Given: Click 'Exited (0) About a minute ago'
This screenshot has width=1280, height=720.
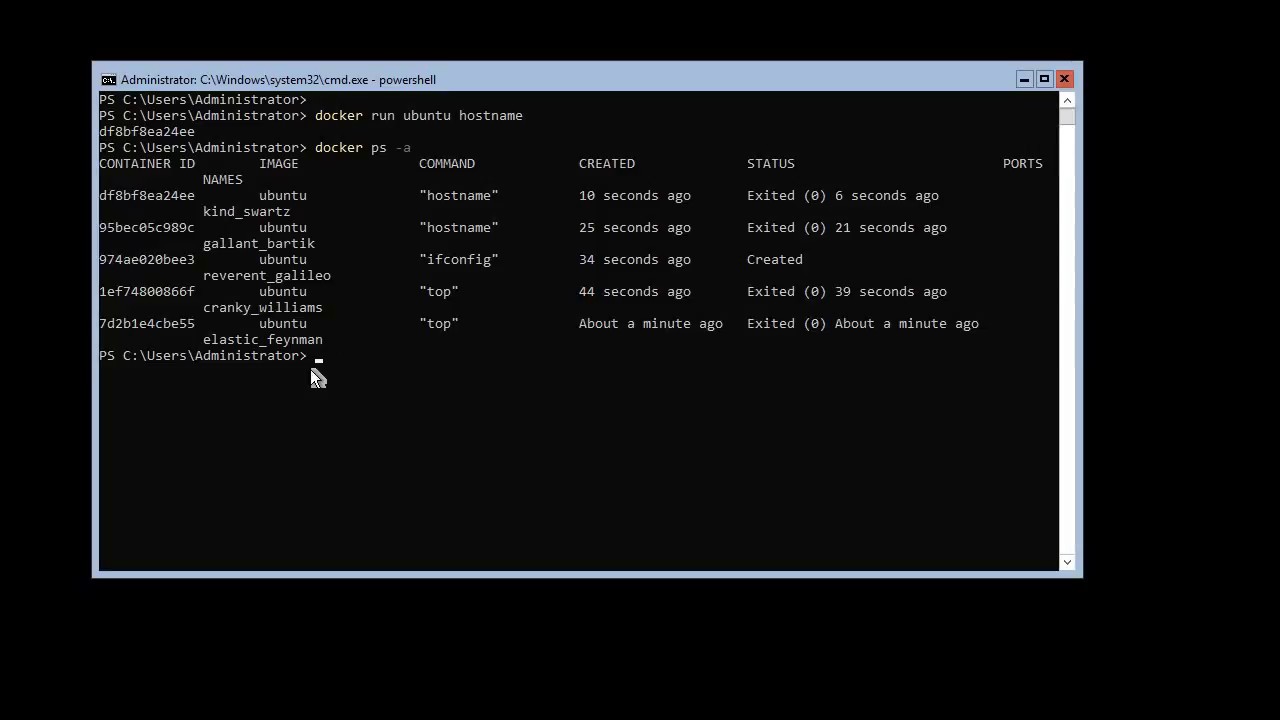Looking at the screenshot, I should coord(863,324).
